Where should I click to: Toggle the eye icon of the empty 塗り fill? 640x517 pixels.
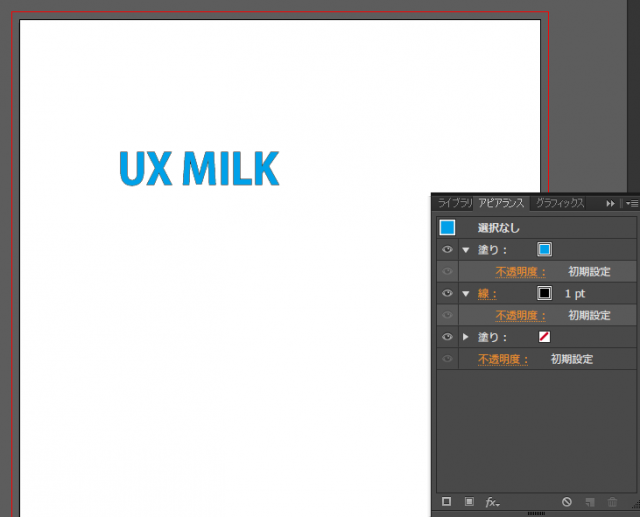447,338
